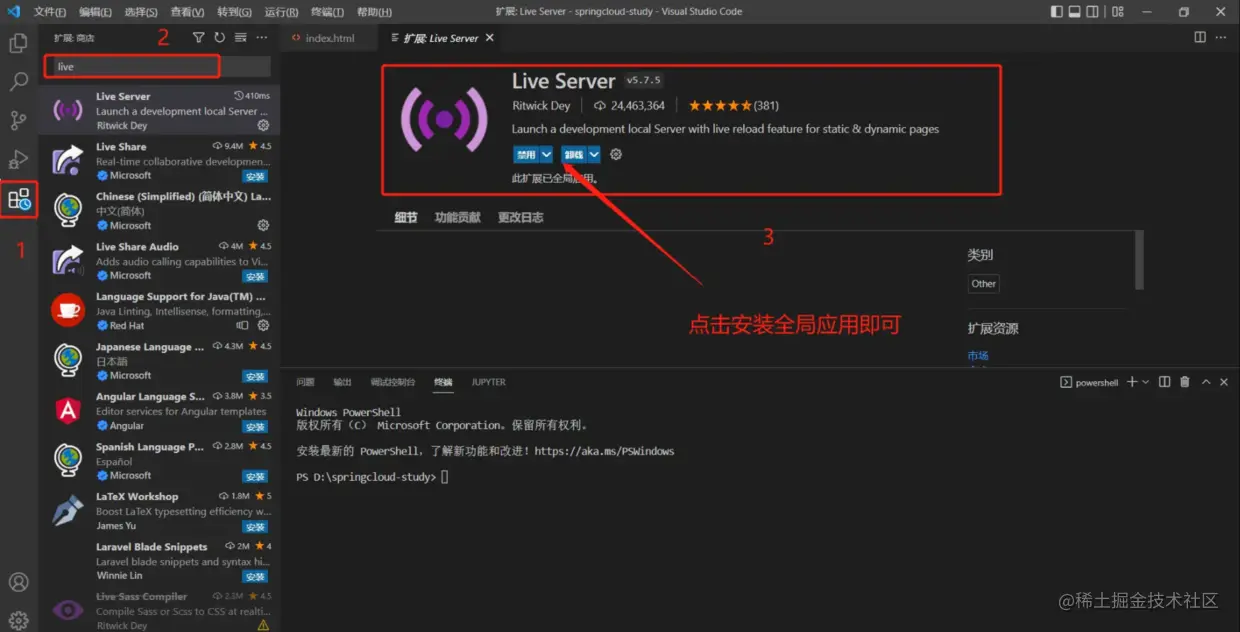1240x632 pixels.
Task: Clear extension search results icon
Action: point(240,37)
